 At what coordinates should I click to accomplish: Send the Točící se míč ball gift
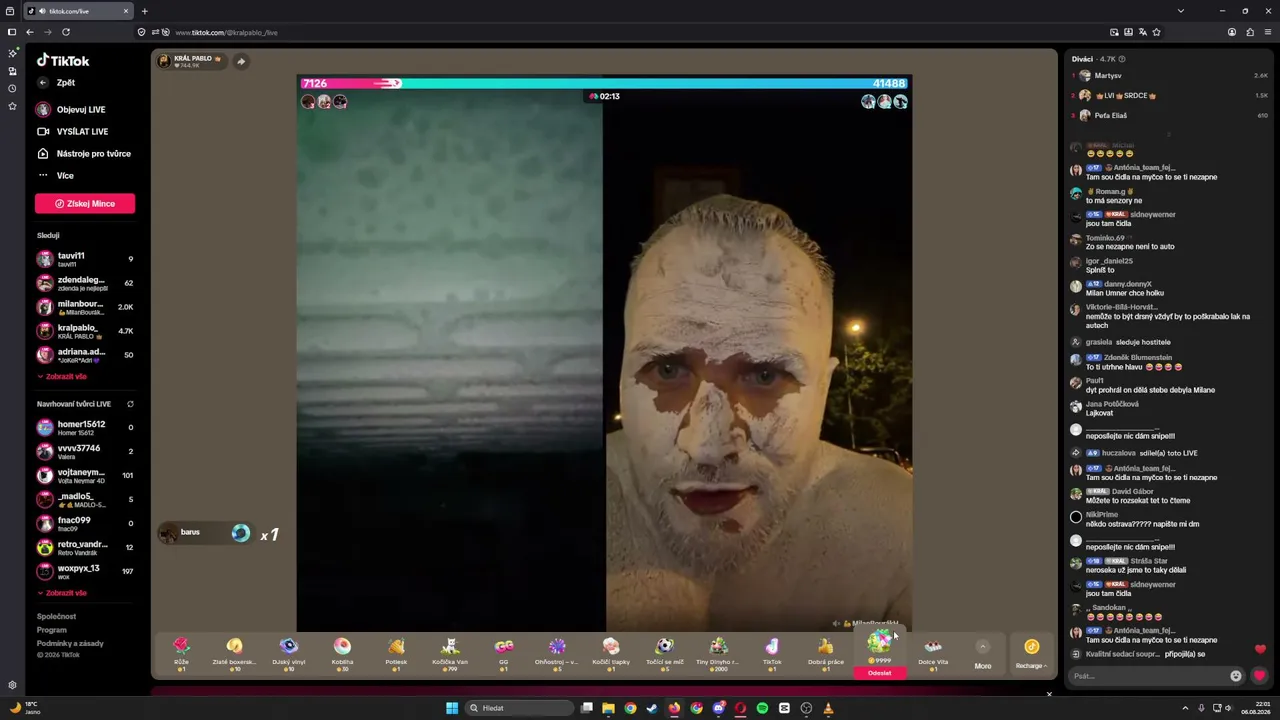pos(665,652)
